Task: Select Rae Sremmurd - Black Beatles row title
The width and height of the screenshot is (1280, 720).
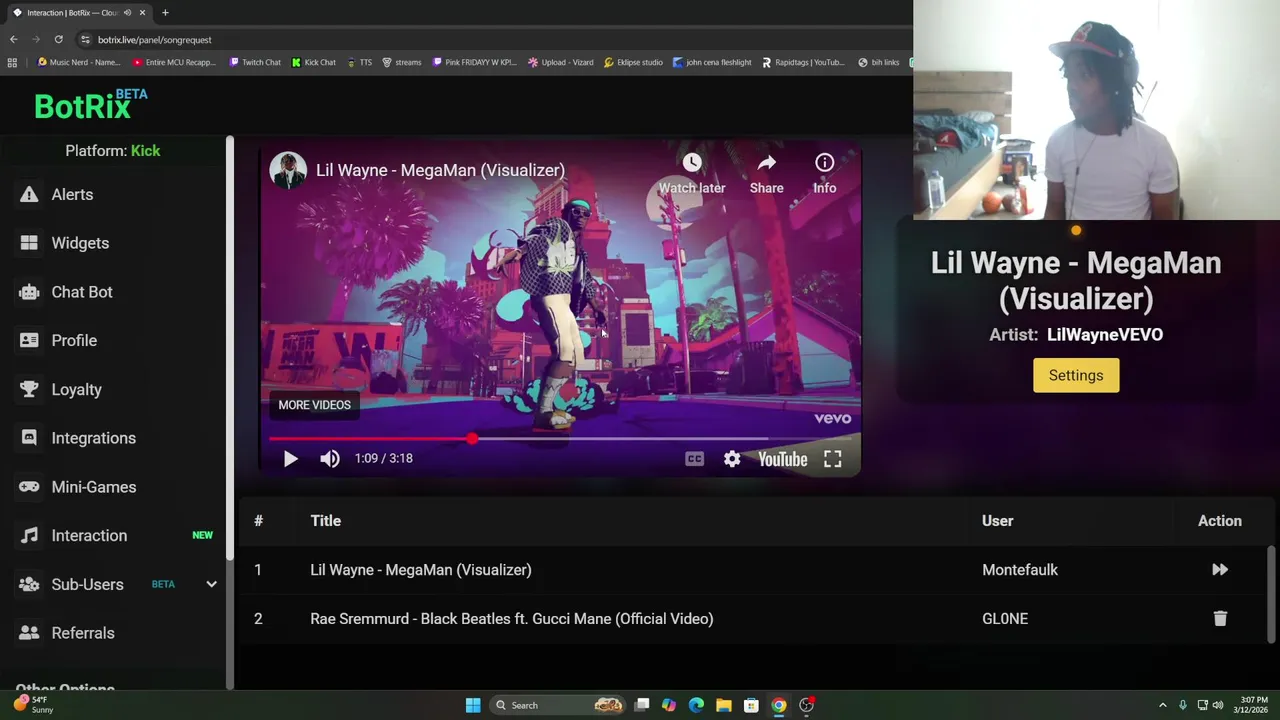Action: (512, 619)
